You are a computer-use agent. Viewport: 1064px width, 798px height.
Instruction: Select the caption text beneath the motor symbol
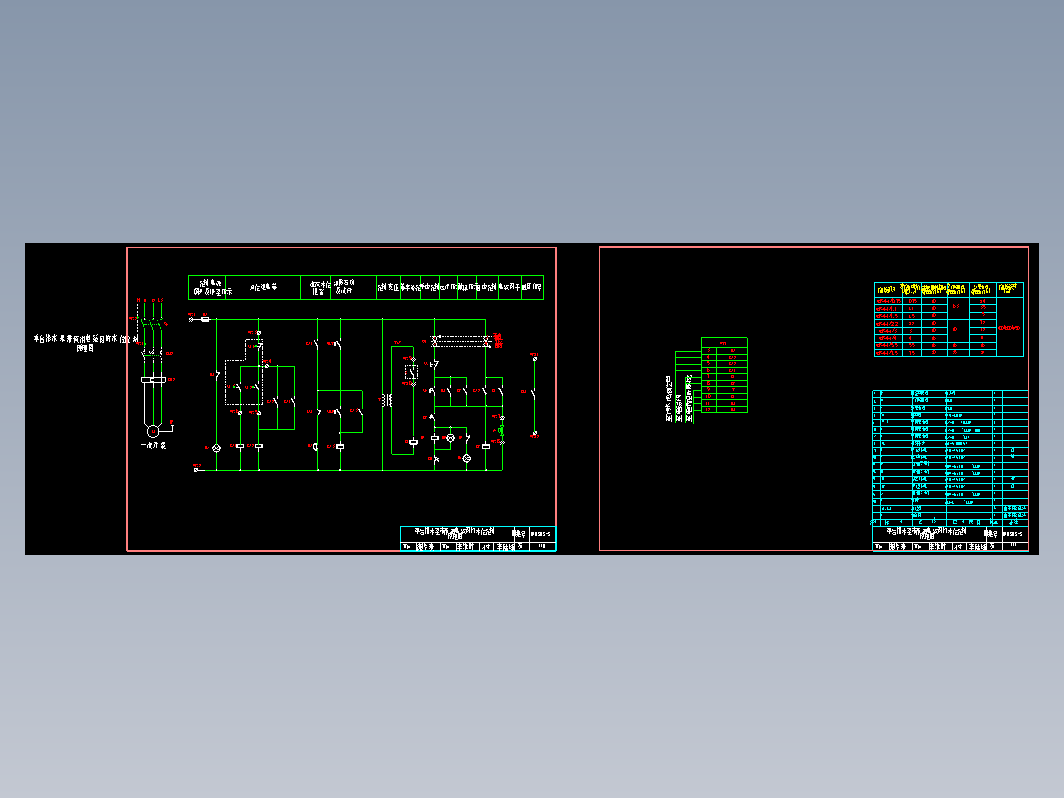click(x=153, y=446)
